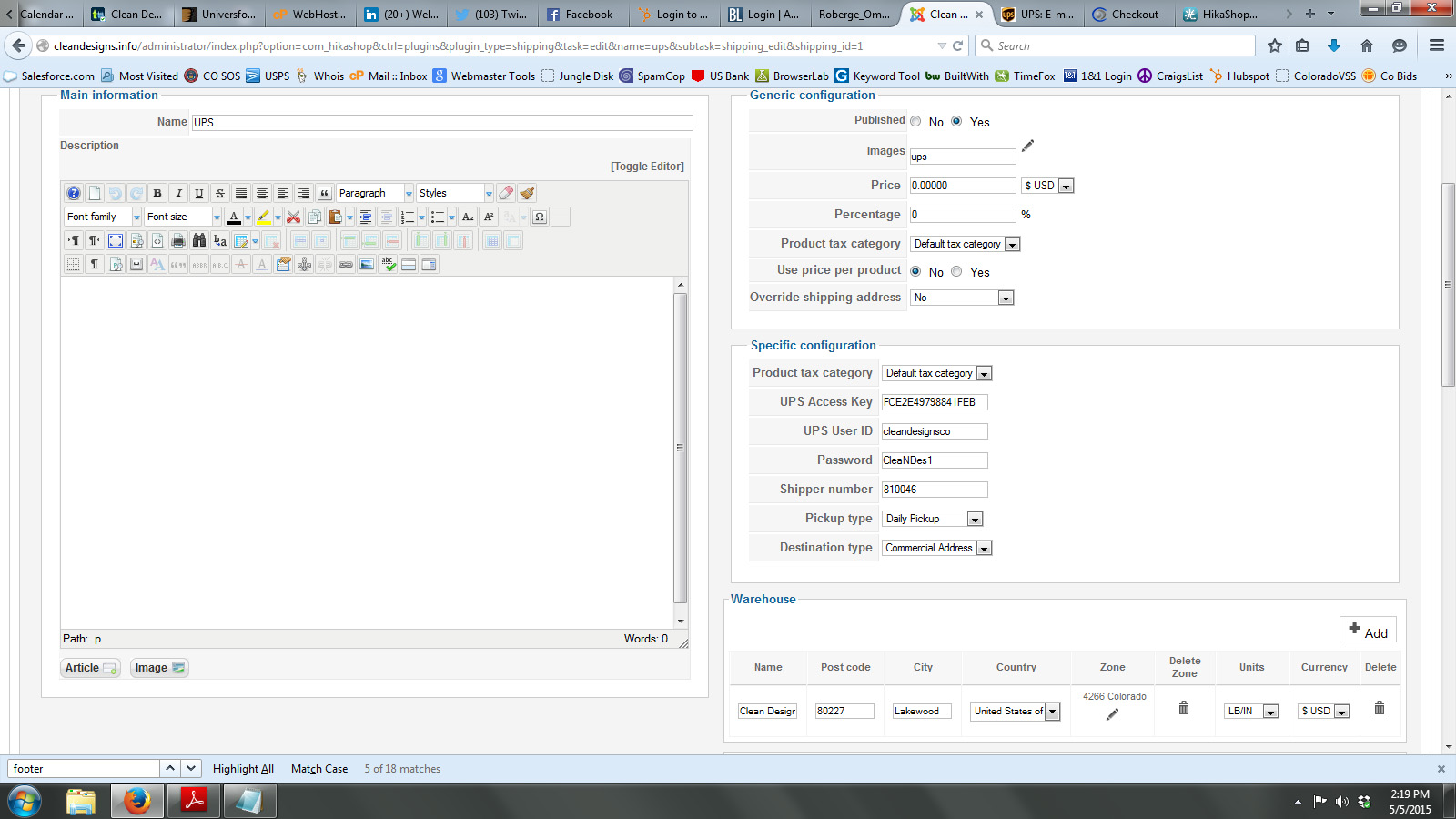Delete the warehouse row with the last-column trash icon
Viewport: 1456px width, 819px height.
coord(1380,707)
